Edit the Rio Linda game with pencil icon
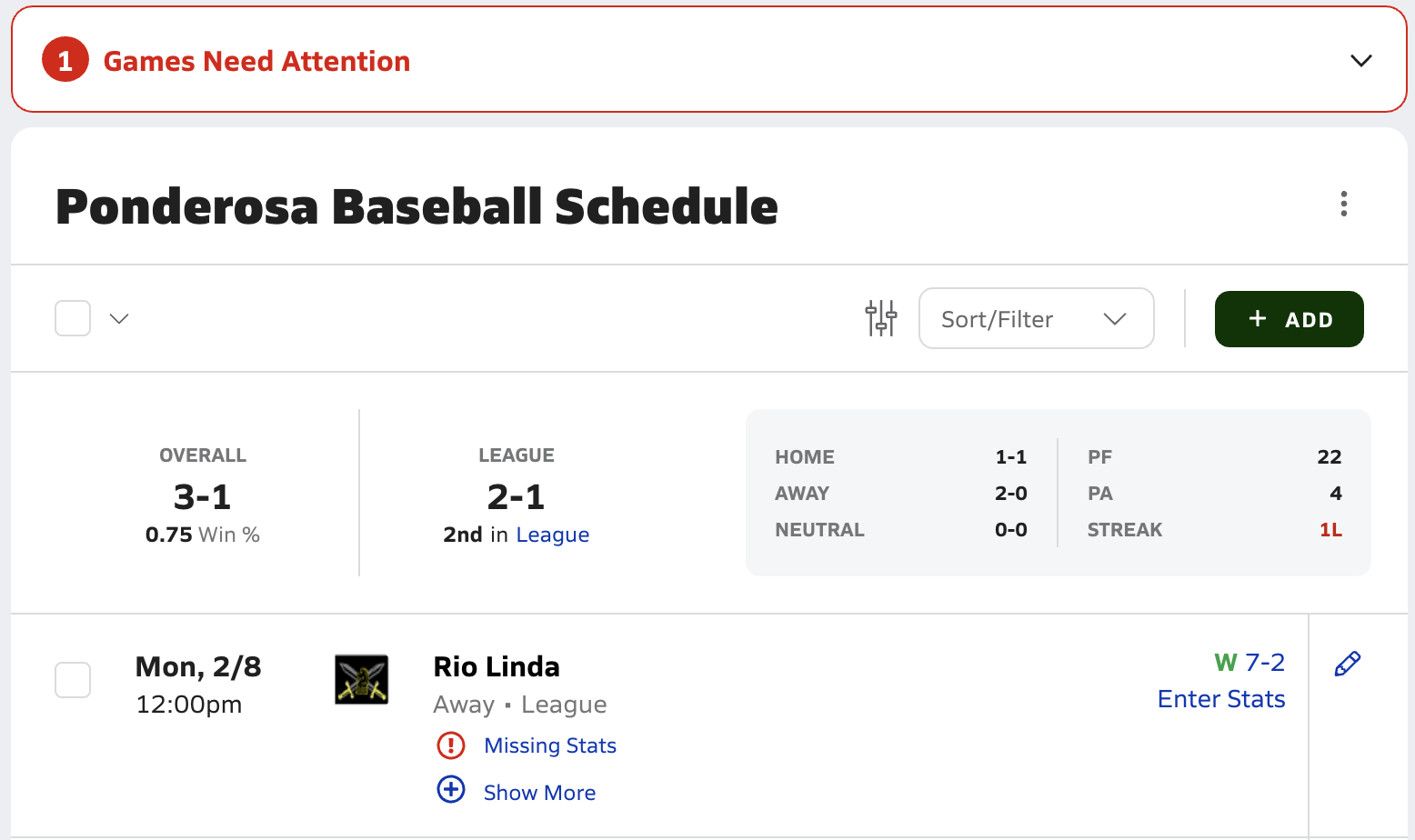The image size is (1415, 840). [1347, 665]
